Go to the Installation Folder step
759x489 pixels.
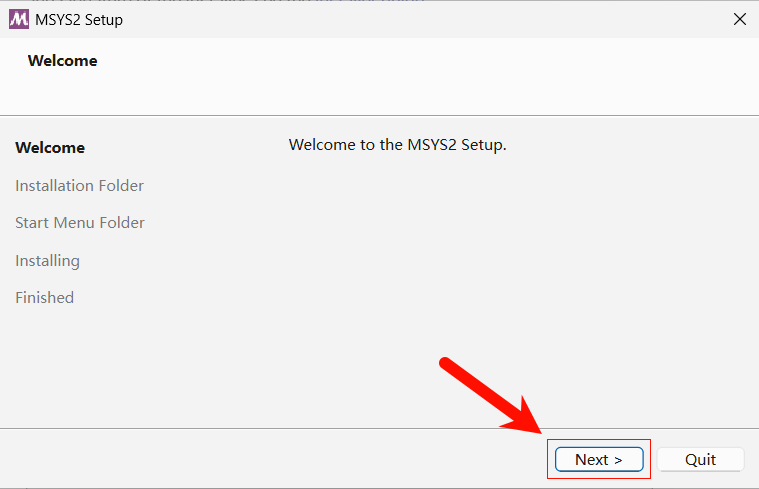[80, 186]
